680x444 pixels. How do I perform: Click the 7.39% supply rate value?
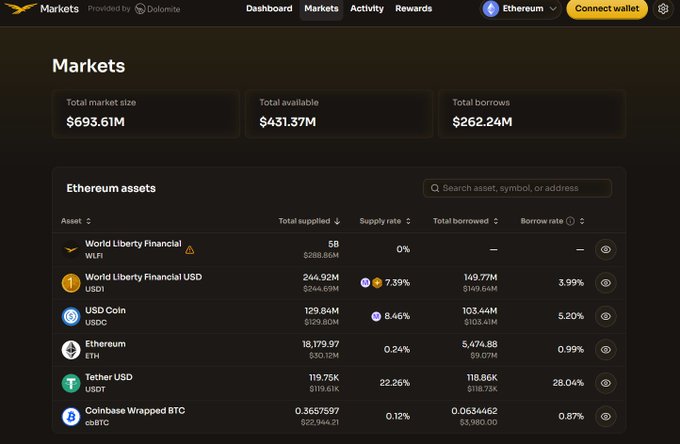tap(397, 283)
